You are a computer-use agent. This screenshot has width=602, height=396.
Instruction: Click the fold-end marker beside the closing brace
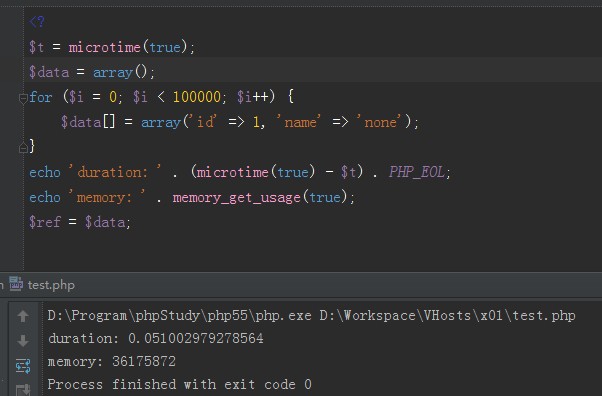[x=23, y=147]
